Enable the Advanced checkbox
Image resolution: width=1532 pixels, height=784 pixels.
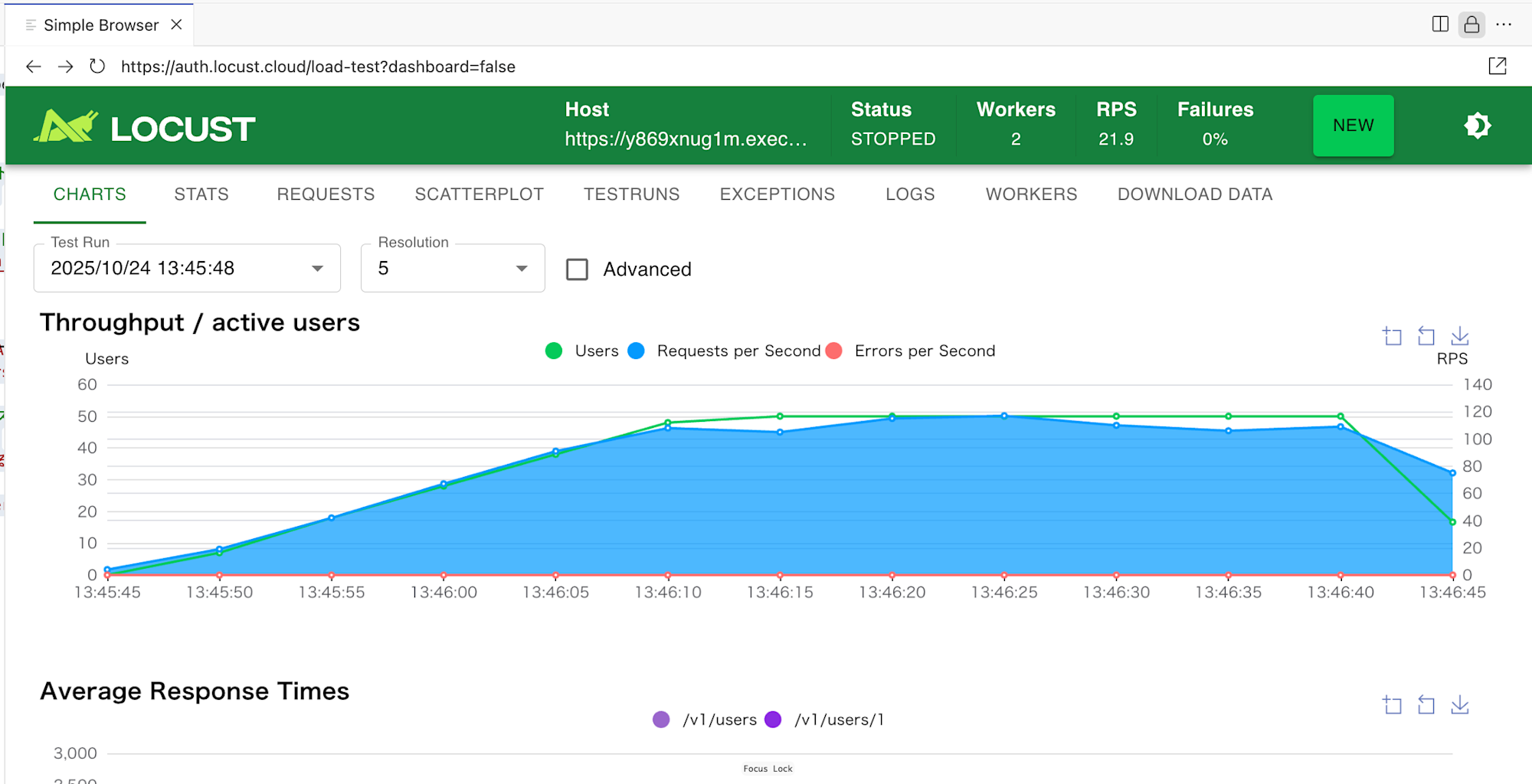pos(577,269)
